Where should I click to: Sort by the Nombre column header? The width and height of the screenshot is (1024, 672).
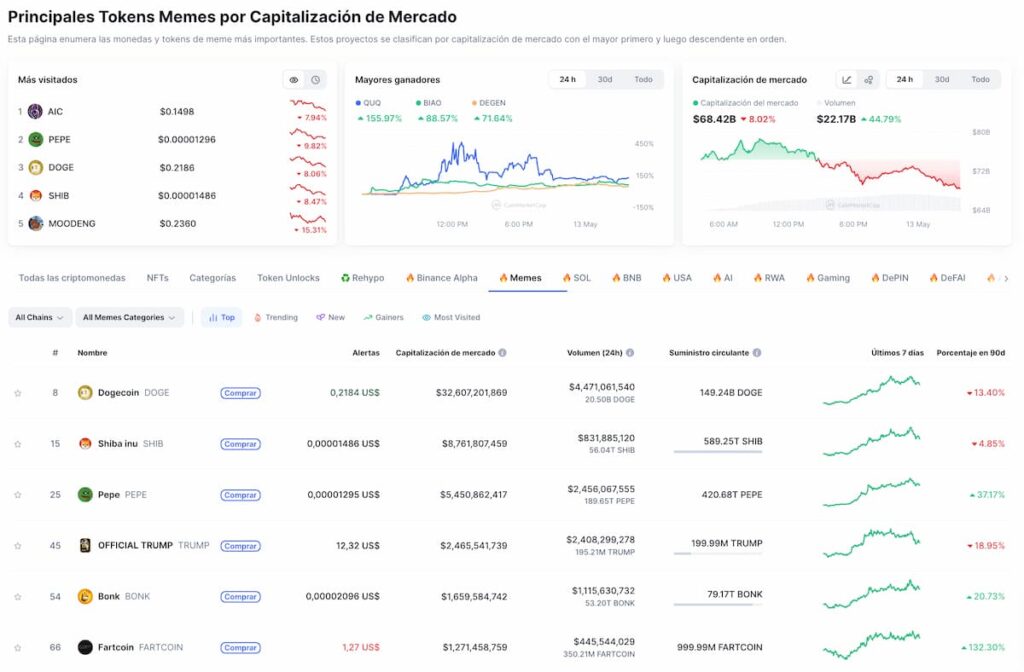tap(92, 353)
